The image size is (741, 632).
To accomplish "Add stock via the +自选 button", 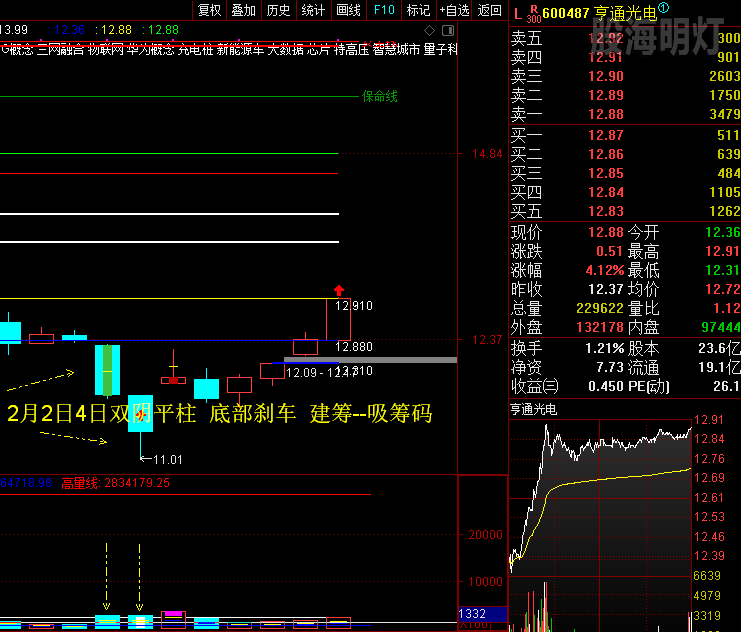I will (x=454, y=10).
